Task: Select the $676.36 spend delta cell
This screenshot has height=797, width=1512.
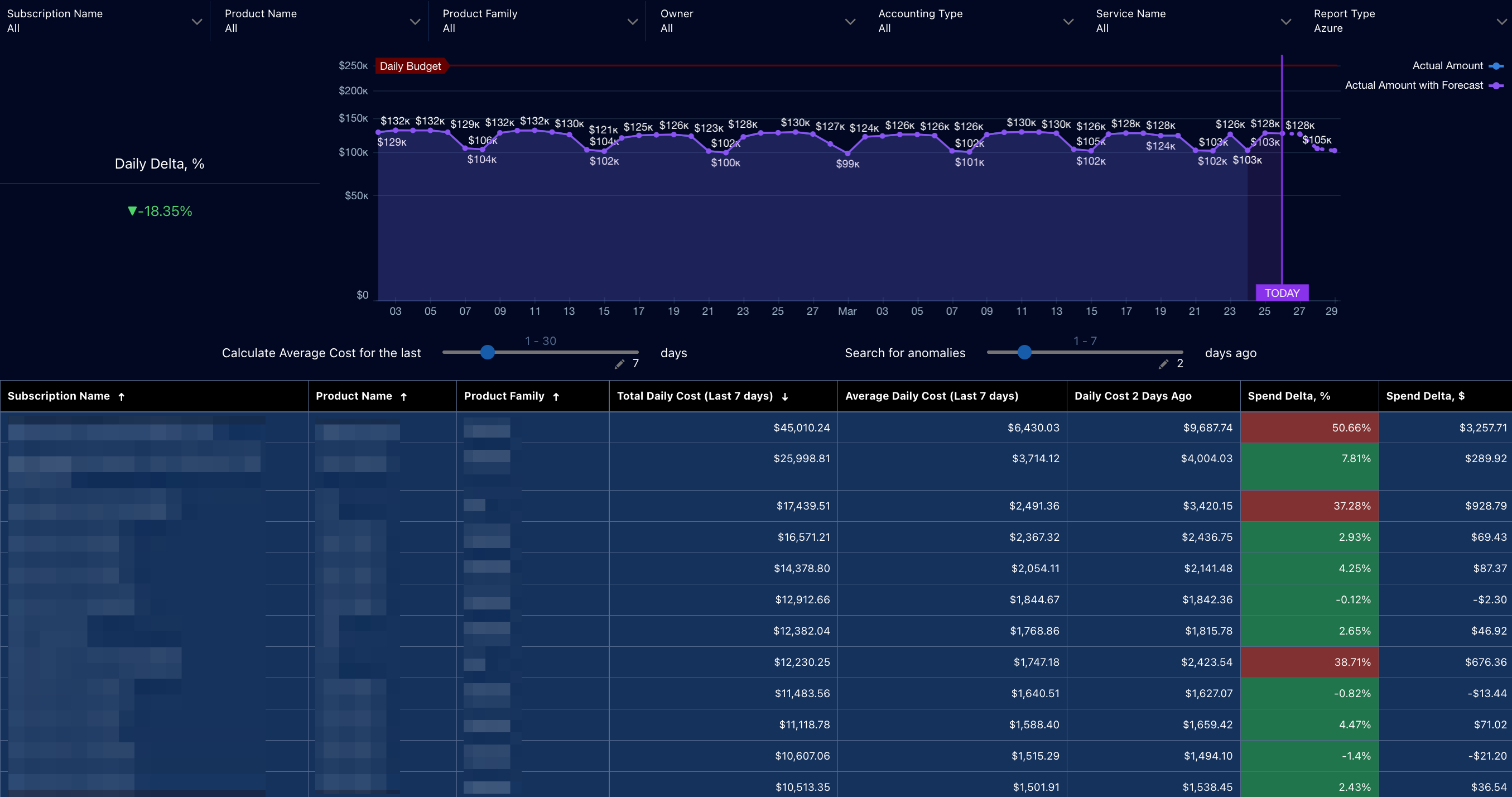Action: [1445, 662]
